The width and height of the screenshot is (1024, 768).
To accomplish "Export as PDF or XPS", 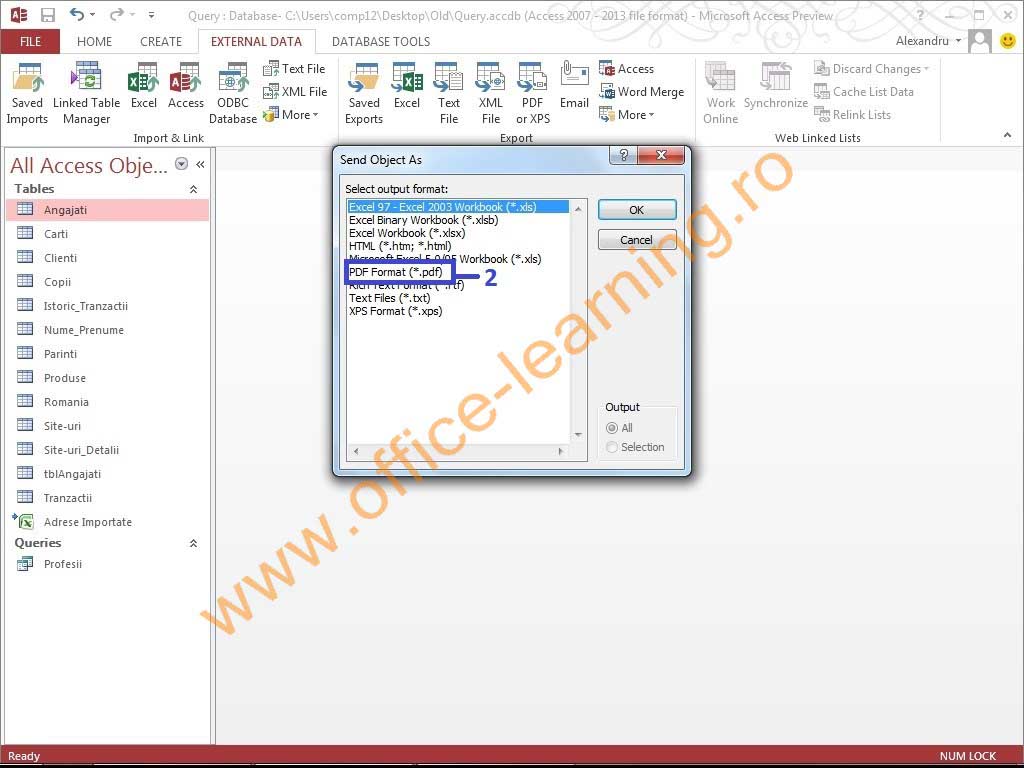I will tap(532, 93).
